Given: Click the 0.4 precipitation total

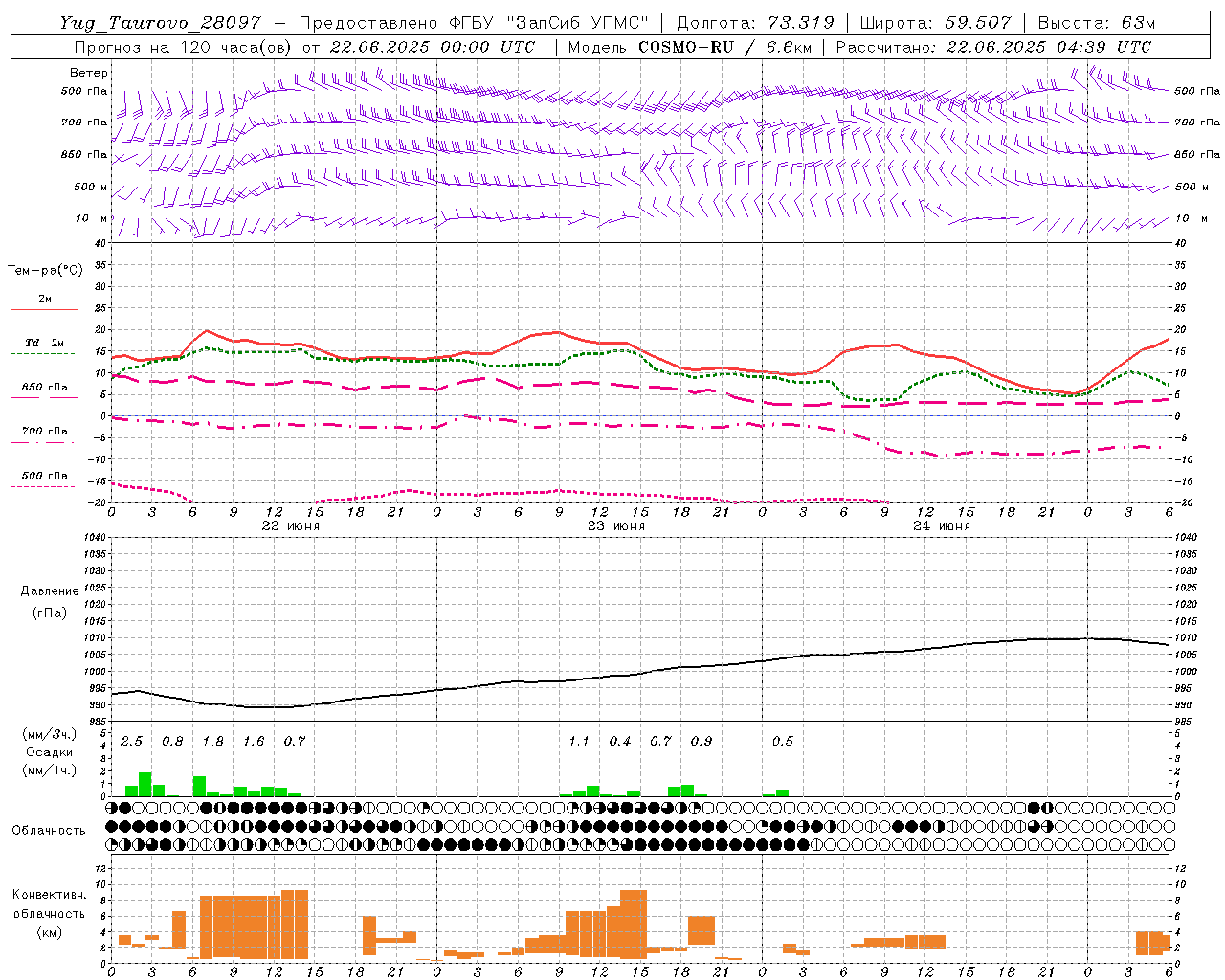Looking at the screenshot, I should click(620, 741).
